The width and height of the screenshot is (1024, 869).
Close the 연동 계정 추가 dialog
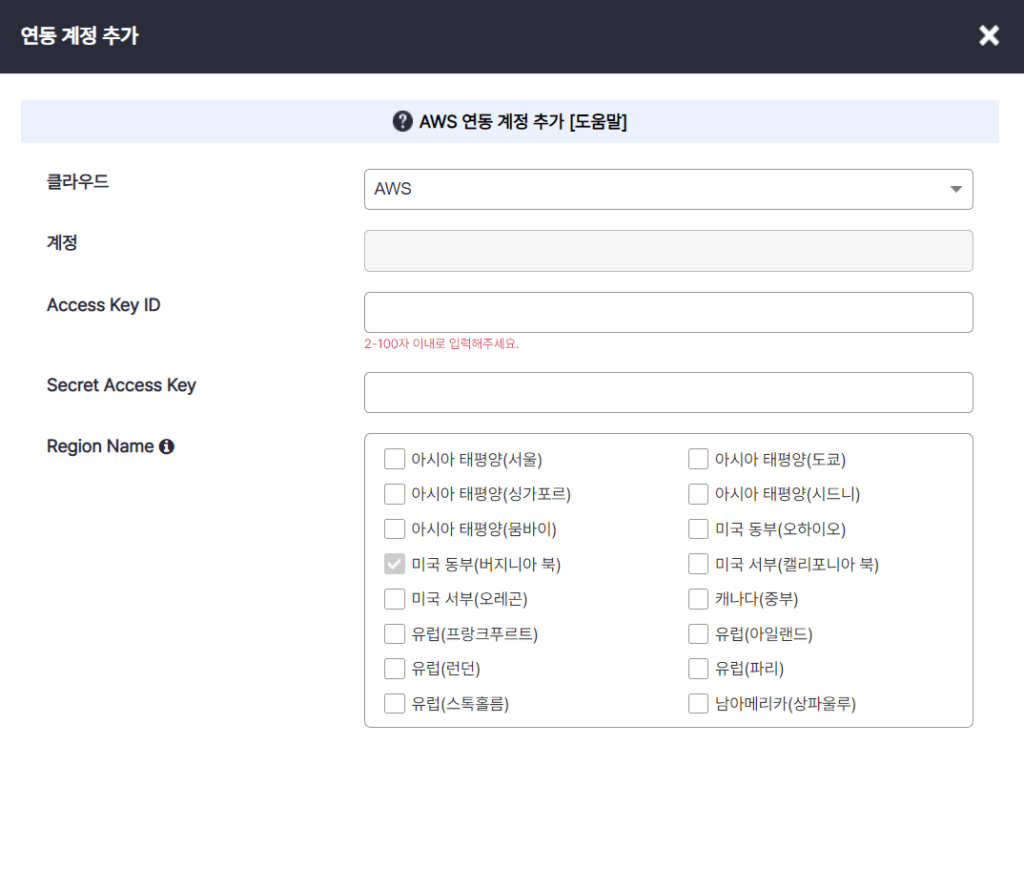click(x=988, y=36)
